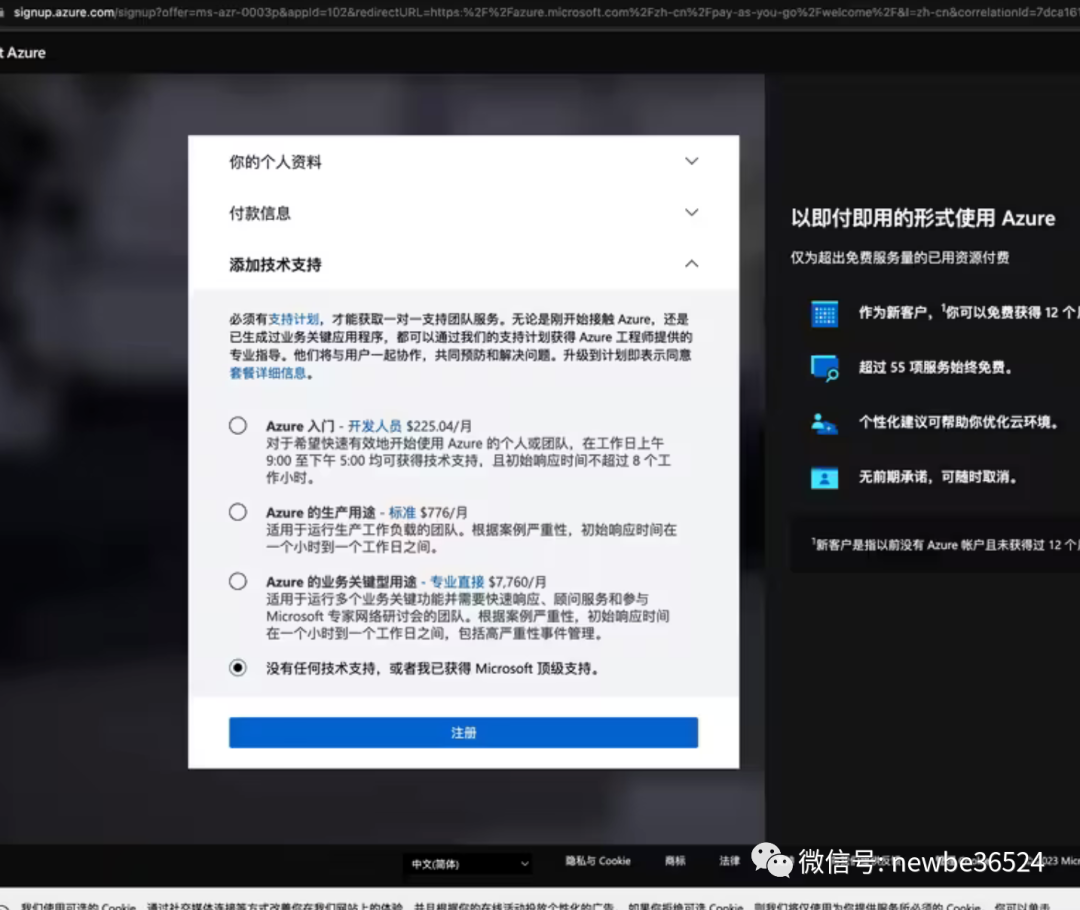Select 没有任何技术支持 radio option
Screen dimensions: 1080x910
click(238, 668)
